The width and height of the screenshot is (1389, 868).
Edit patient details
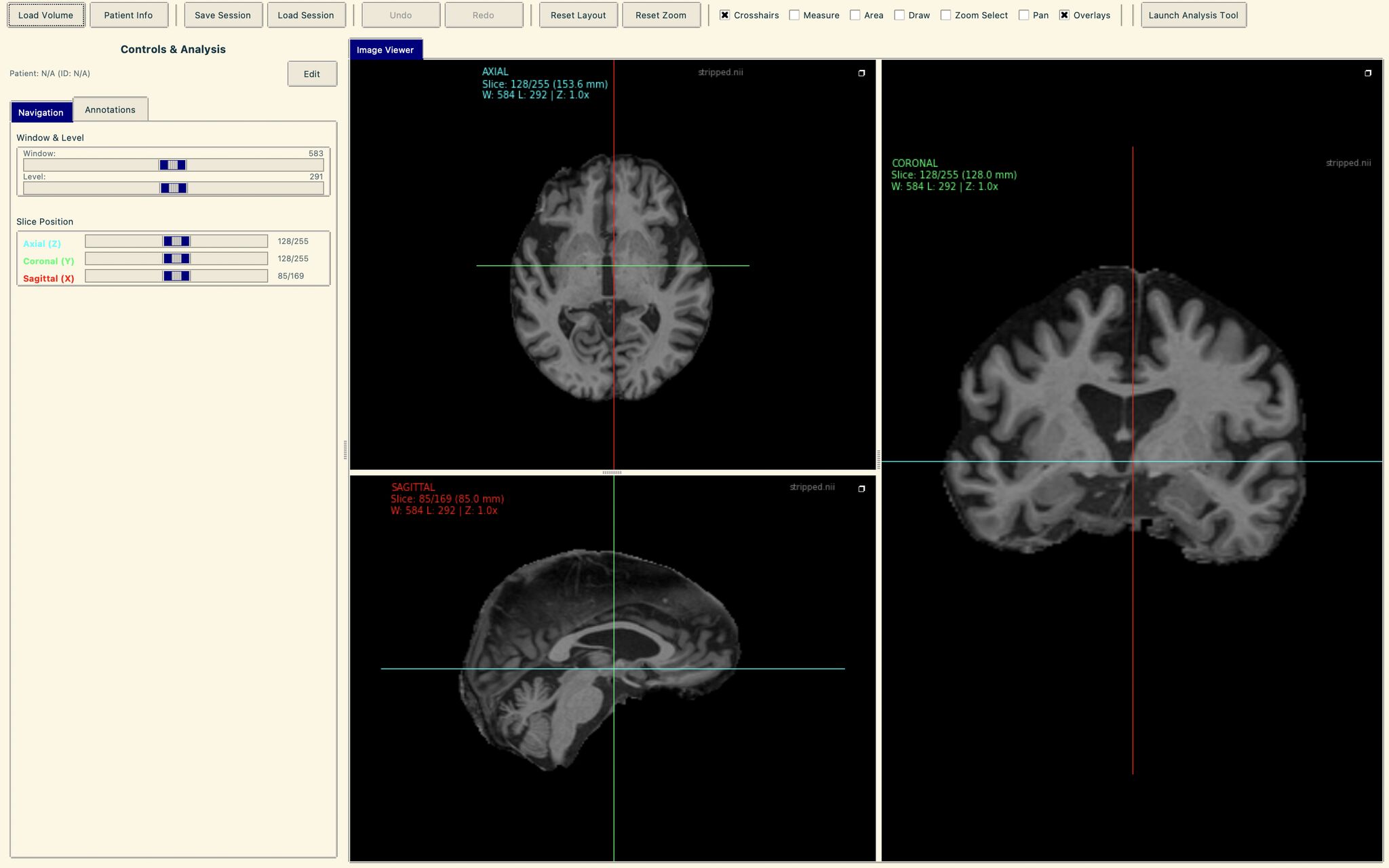(x=312, y=74)
